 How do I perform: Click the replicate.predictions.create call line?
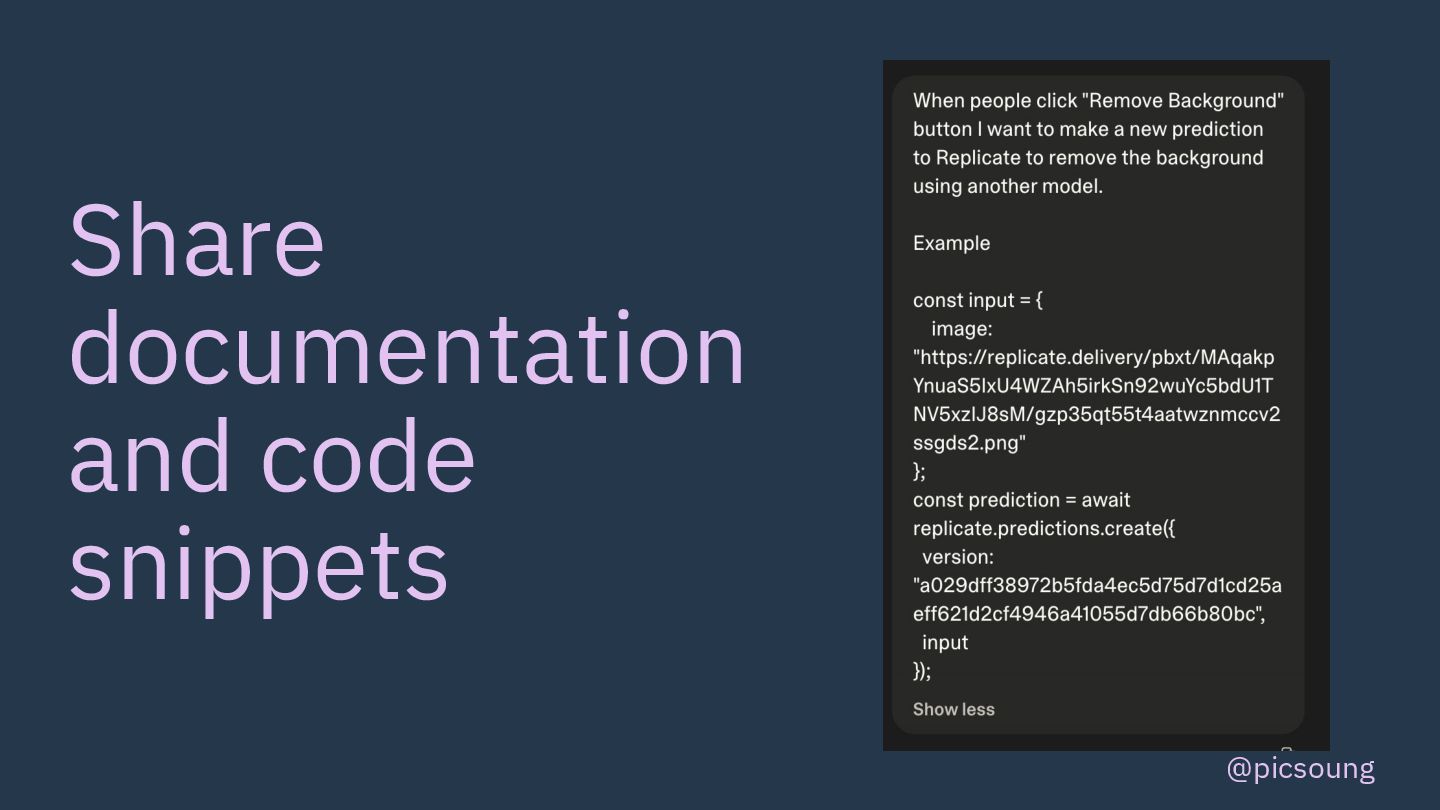pos(1043,528)
